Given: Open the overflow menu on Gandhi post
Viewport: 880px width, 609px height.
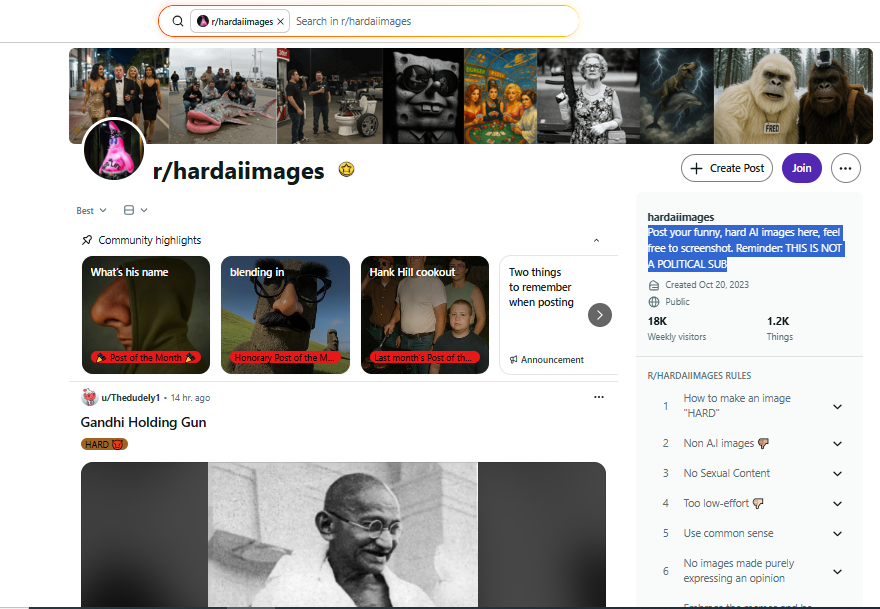Looking at the screenshot, I should [x=598, y=397].
